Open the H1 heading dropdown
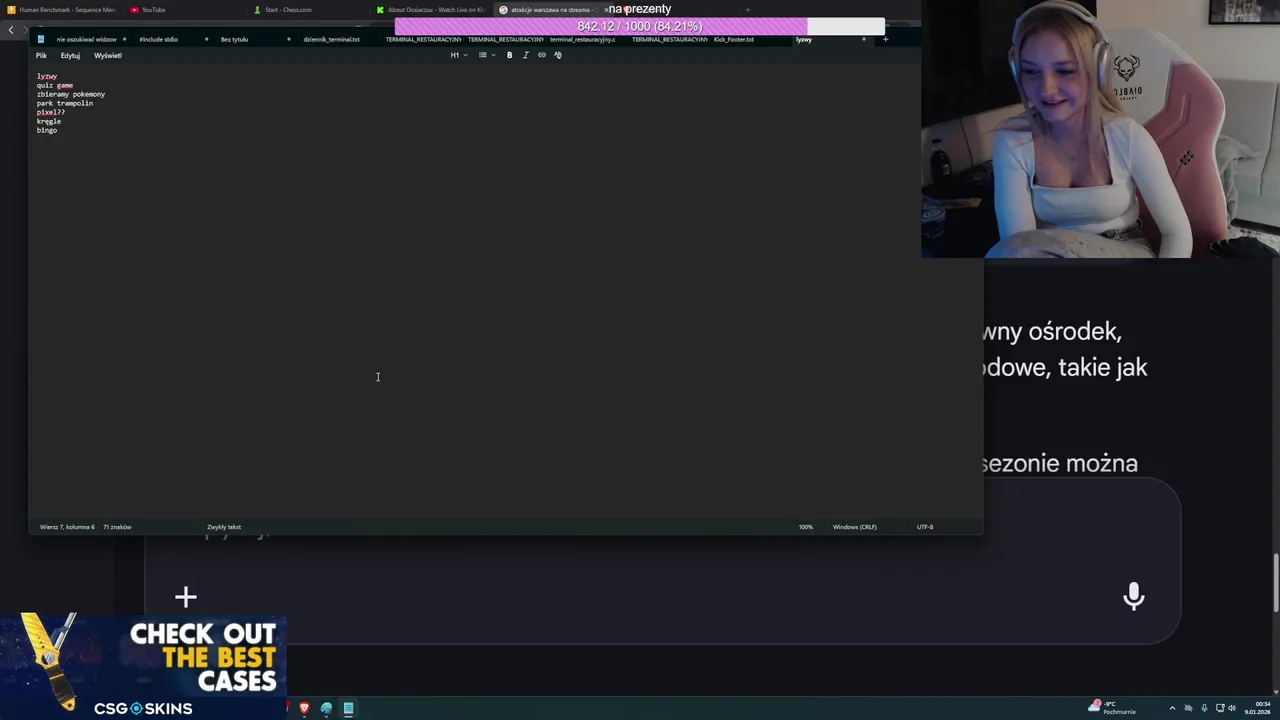This screenshot has width=1280, height=720. click(x=458, y=55)
